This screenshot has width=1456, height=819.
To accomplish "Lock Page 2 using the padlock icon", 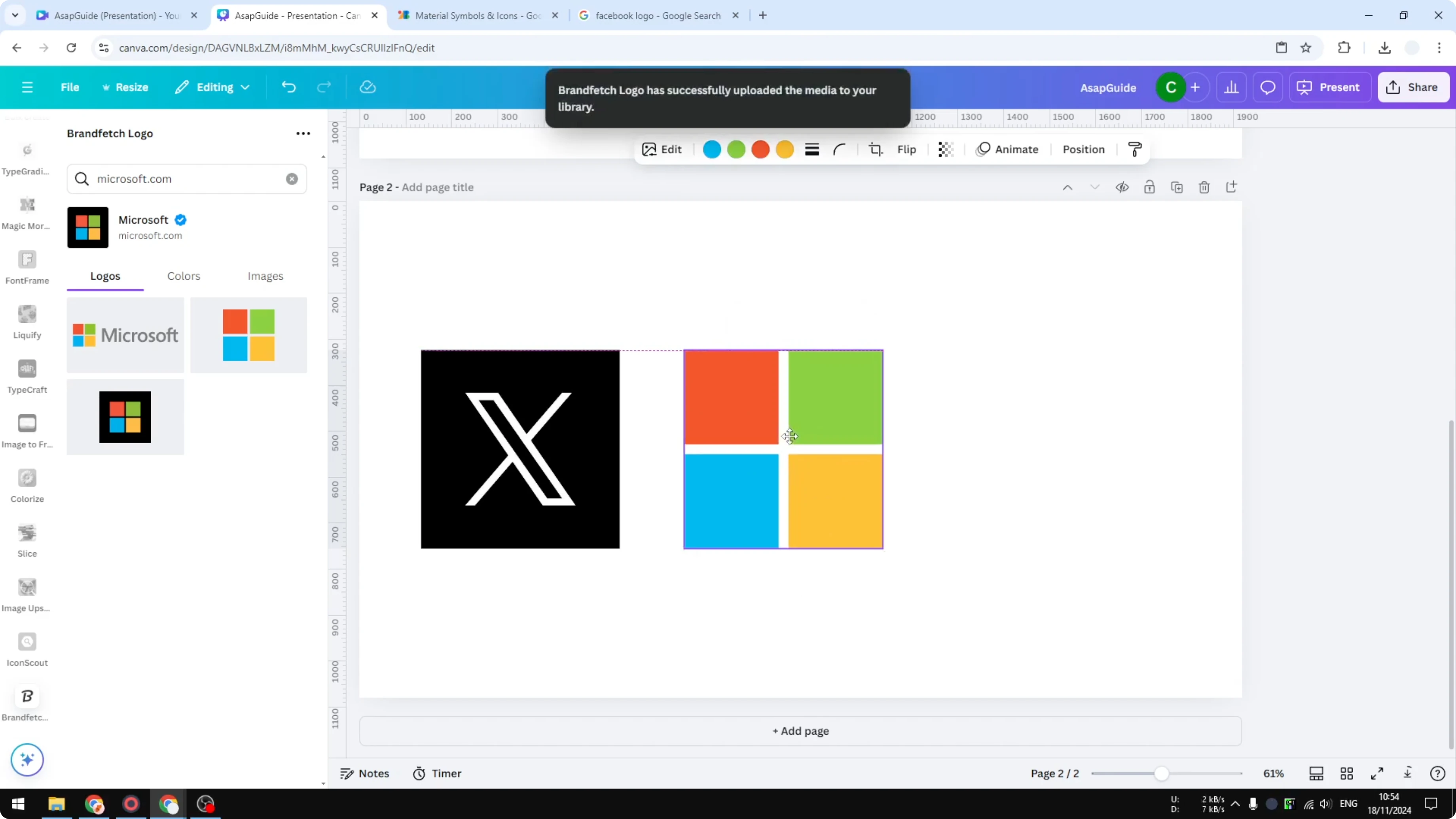I will click(1150, 186).
